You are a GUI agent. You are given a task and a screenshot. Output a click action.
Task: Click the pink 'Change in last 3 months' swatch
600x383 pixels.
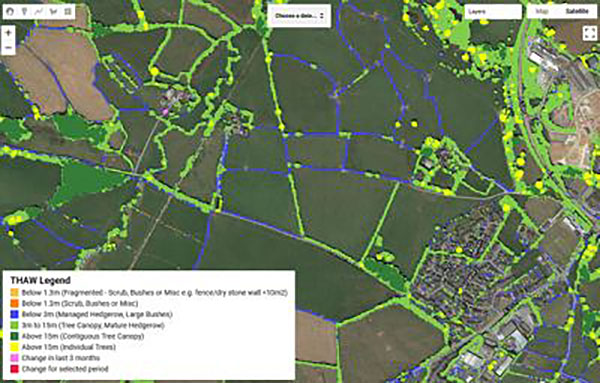coord(15,358)
